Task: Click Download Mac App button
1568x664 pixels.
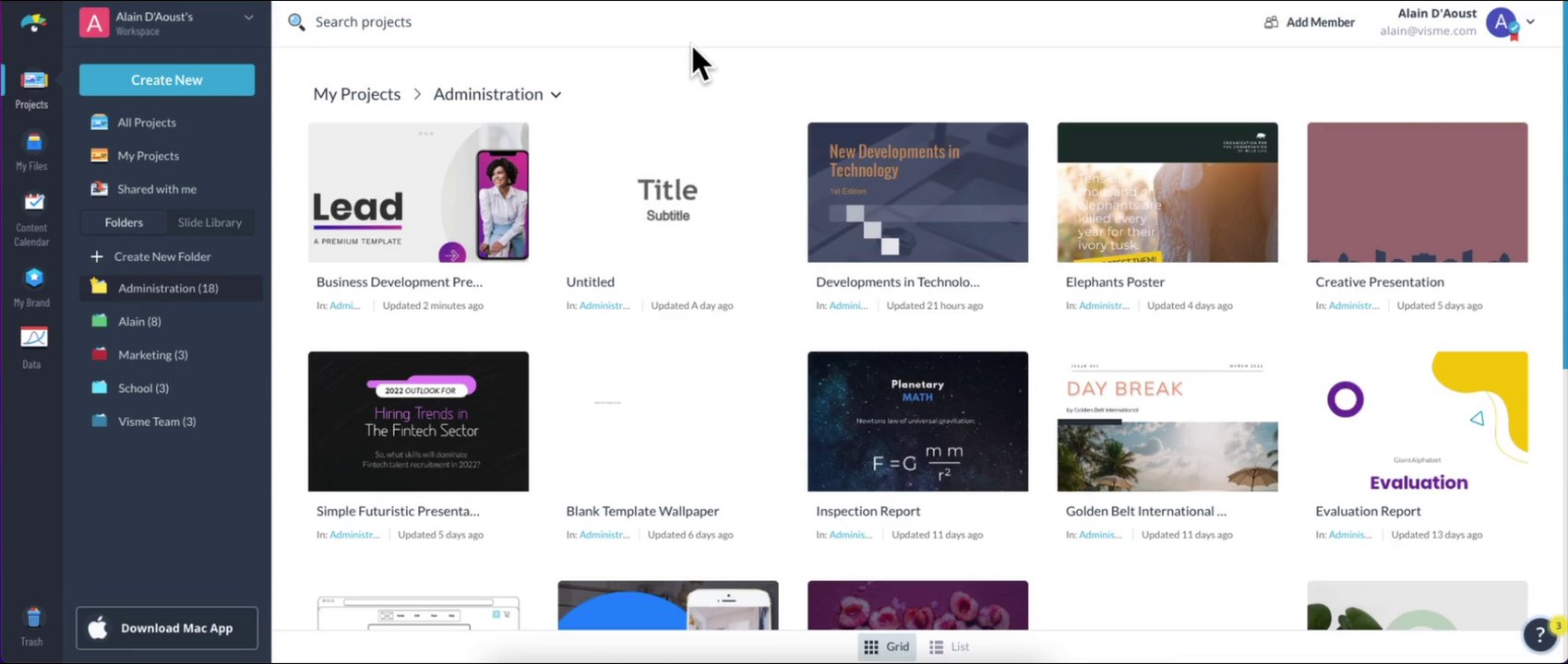Action: [167, 628]
